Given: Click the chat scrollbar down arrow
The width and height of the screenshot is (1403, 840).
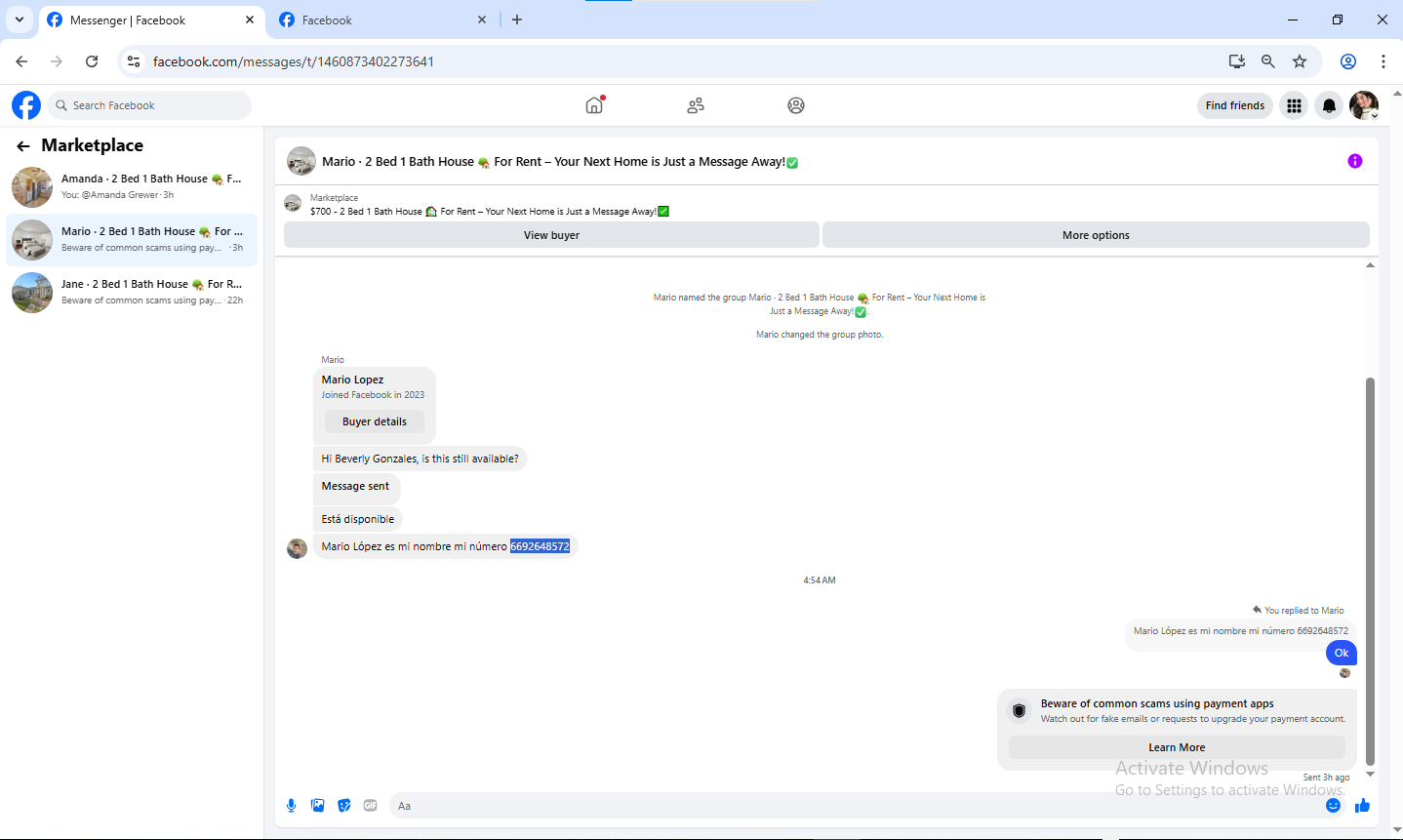Looking at the screenshot, I should (1370, 775).
